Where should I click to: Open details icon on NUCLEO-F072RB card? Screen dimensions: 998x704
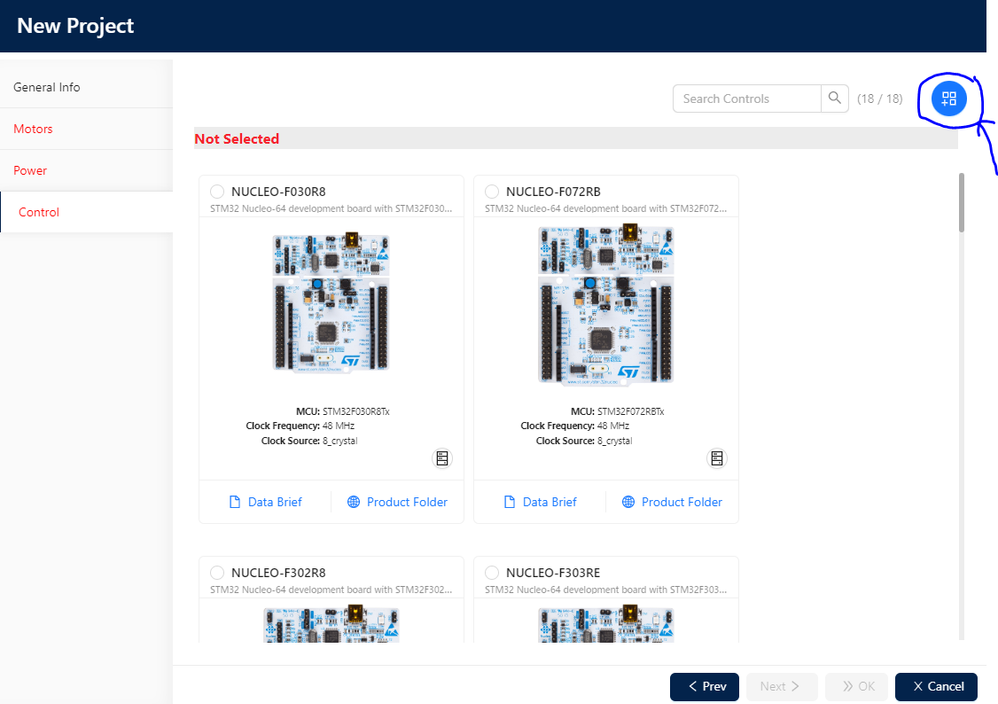point(717,458)
